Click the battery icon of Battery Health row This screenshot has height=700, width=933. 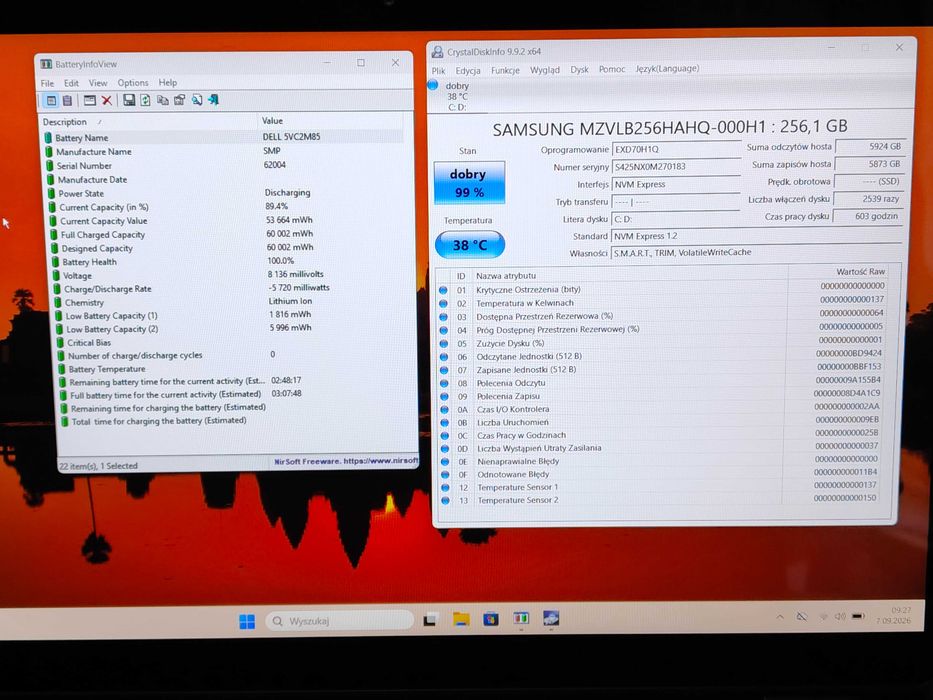point(55,262)
